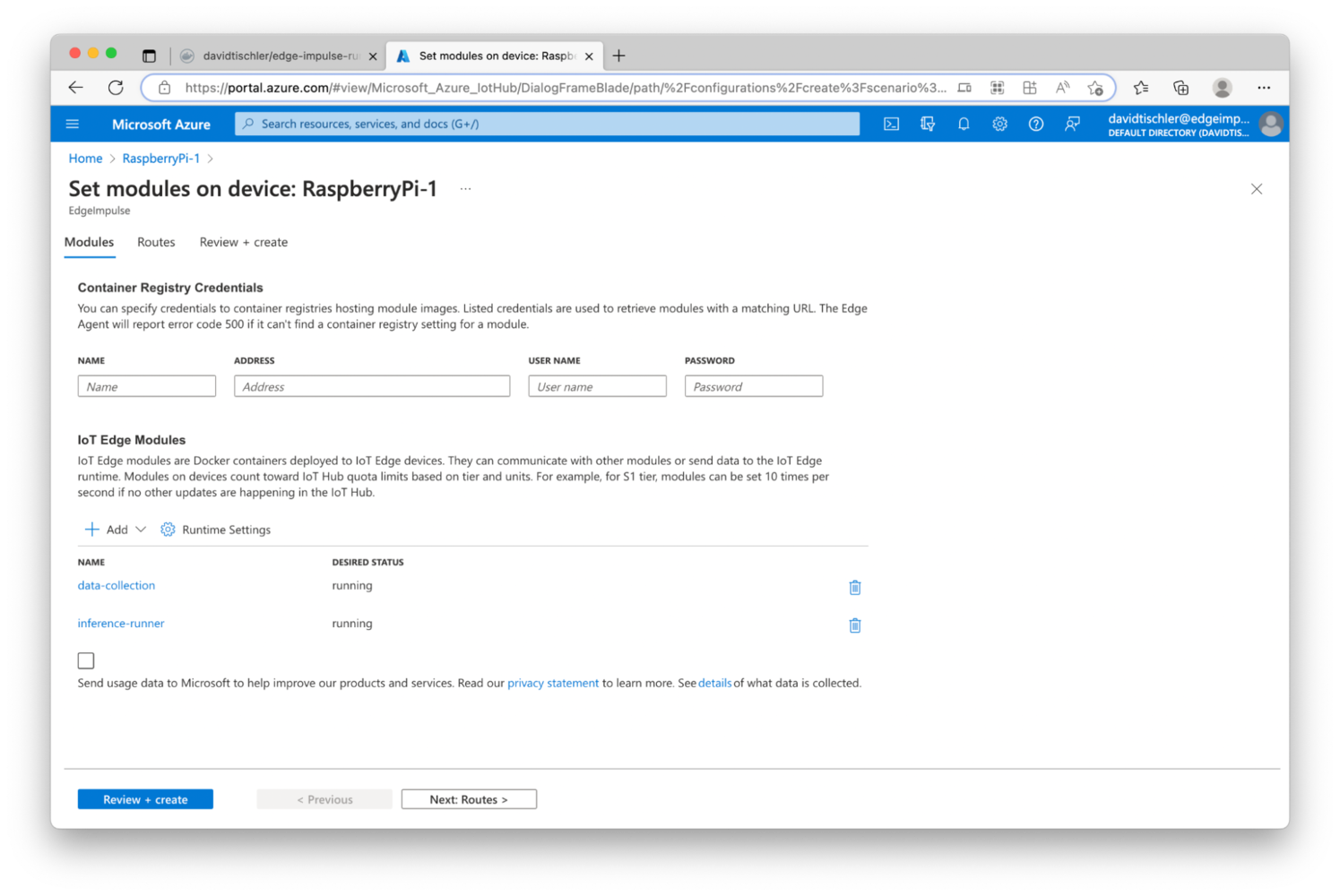Click the Read aloud icon in address bar
Viewport: 1340px width, 896px height.
(x=1062, y=88)
